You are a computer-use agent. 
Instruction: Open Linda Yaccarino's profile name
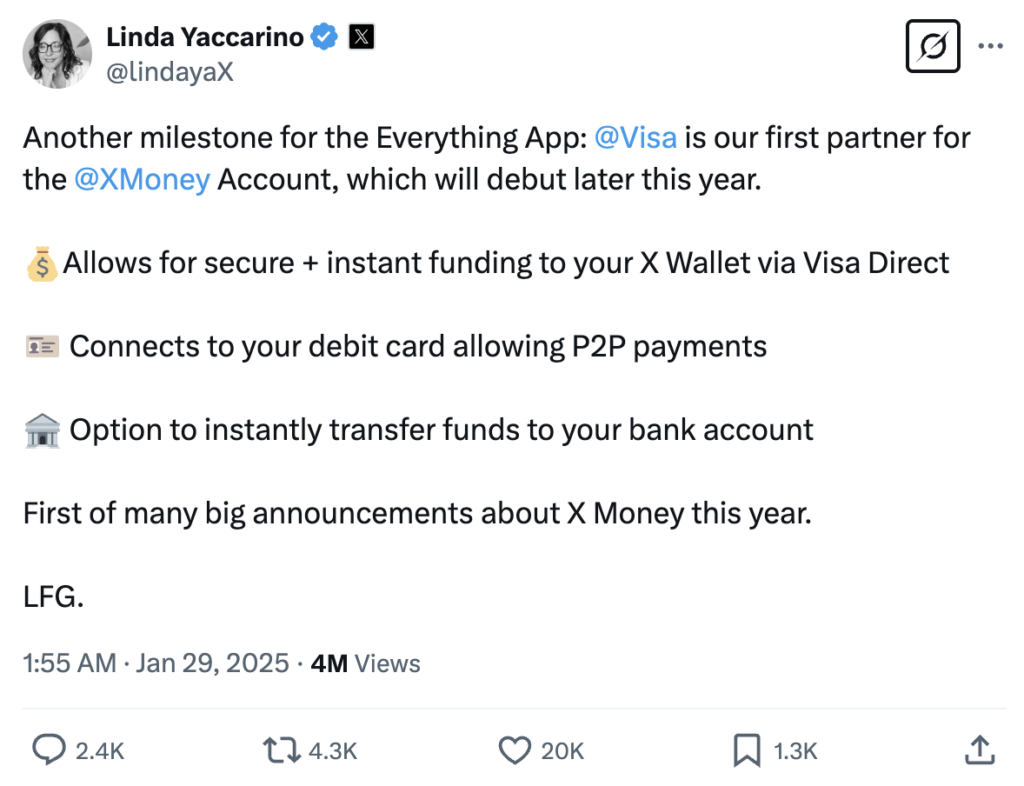pyautogui.click(x=205, y=38)
